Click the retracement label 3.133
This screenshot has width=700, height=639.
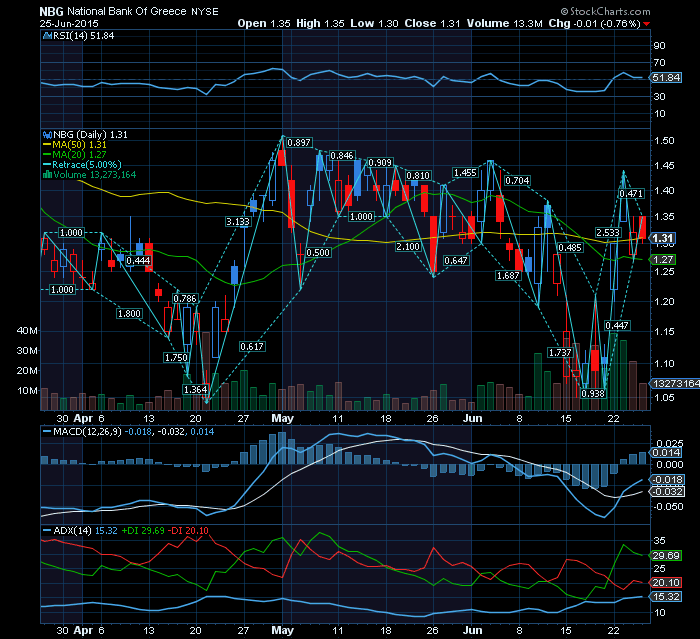(x=238, y=221)
